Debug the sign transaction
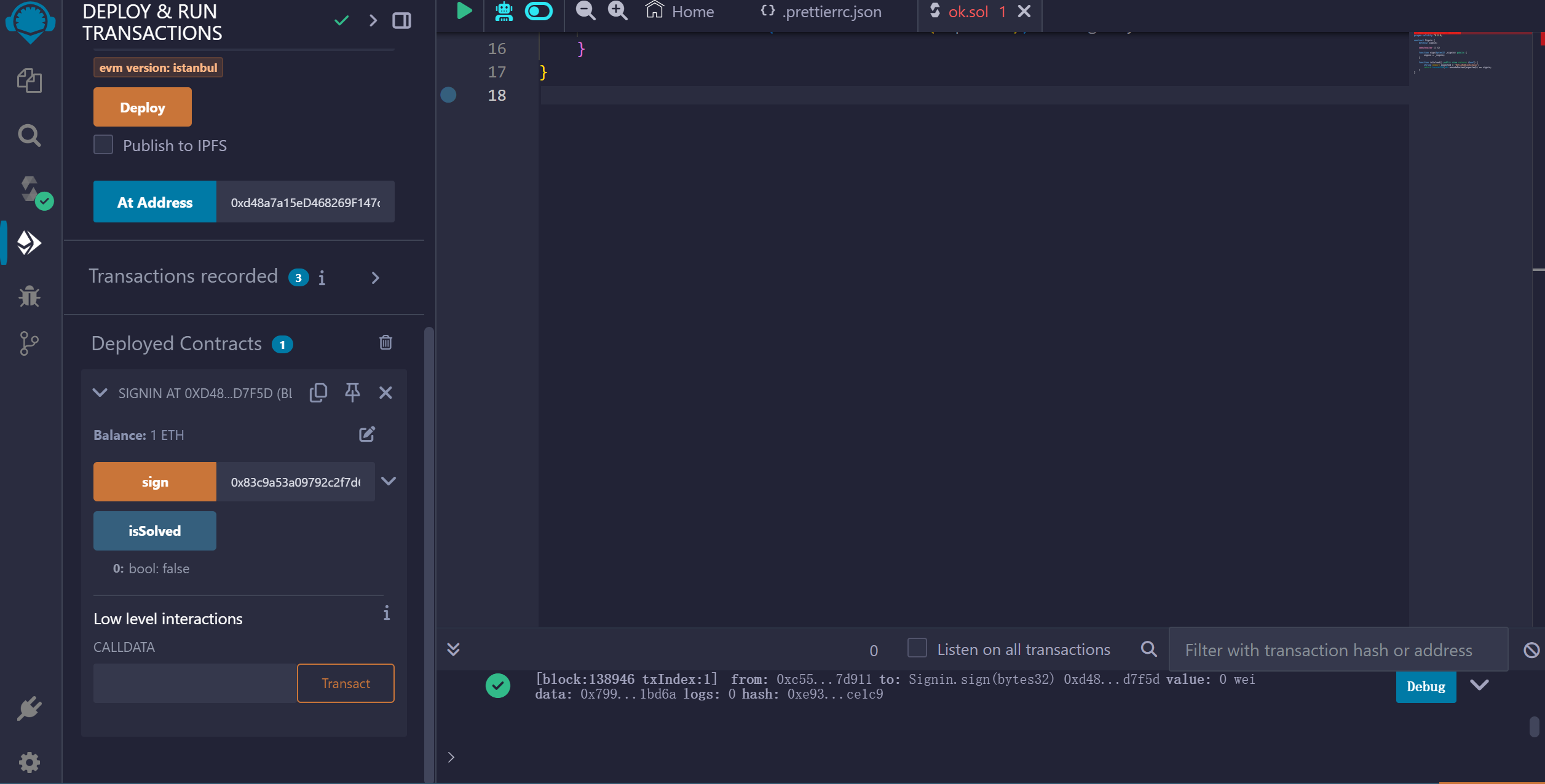 (1426, 686)
